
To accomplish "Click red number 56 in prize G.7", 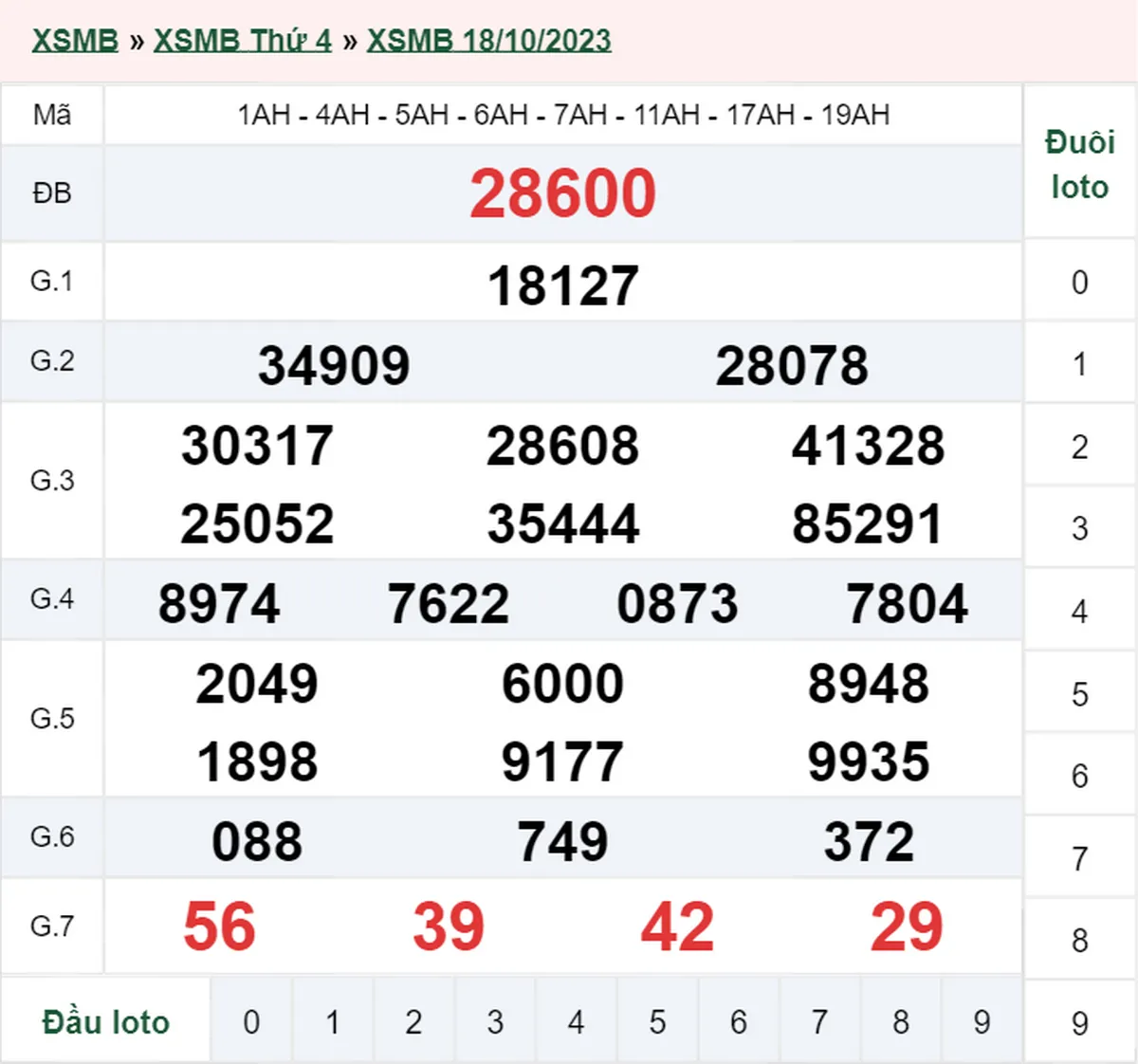I will point(220,926).
